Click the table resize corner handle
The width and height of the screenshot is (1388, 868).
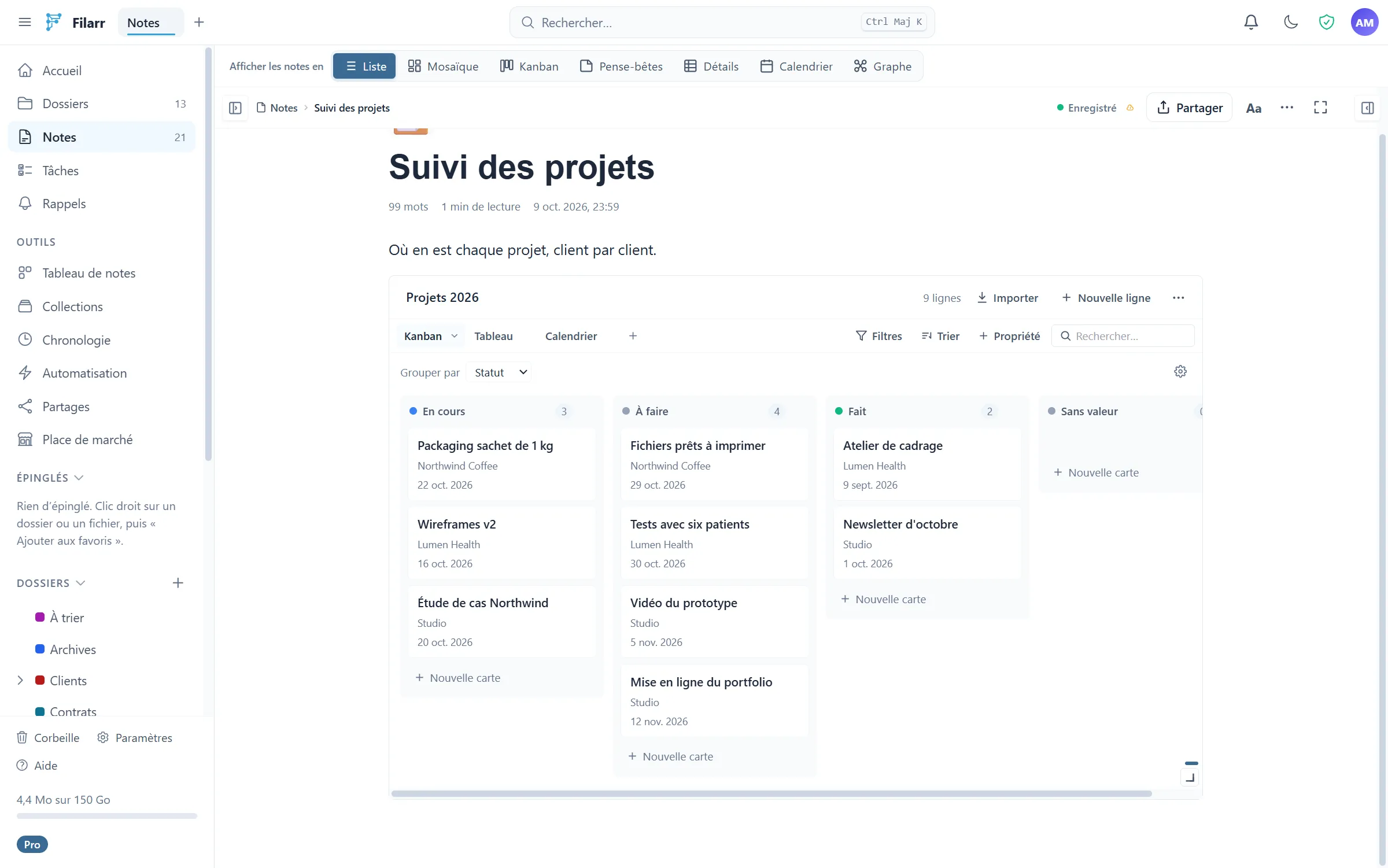coord(1190,778)
